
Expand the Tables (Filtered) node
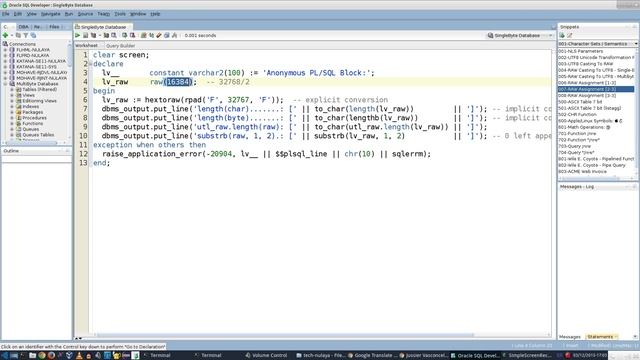12,89
